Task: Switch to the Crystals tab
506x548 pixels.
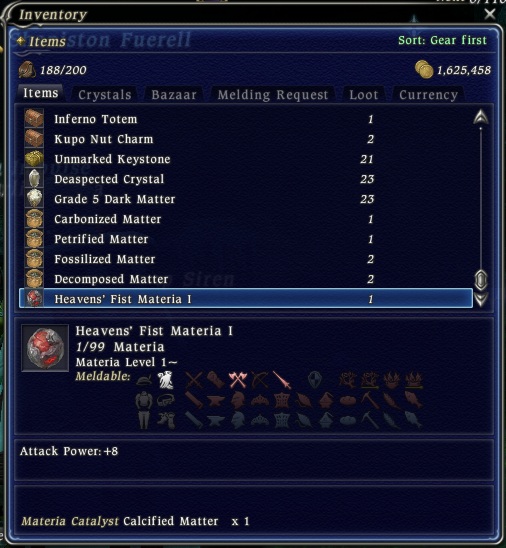Action: click(x=104, y=95)
